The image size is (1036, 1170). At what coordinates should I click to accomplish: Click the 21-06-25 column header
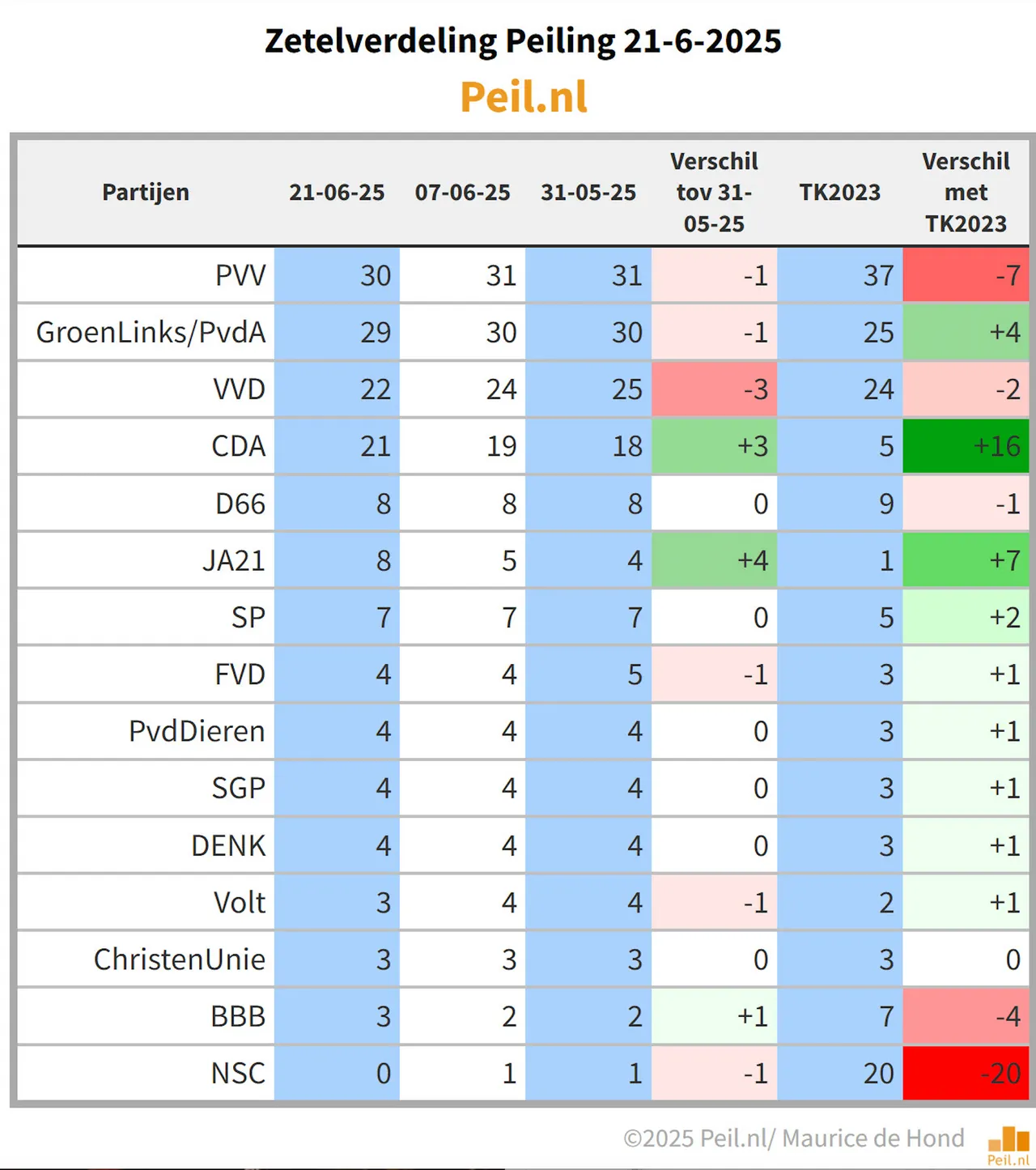coord(337,193)
